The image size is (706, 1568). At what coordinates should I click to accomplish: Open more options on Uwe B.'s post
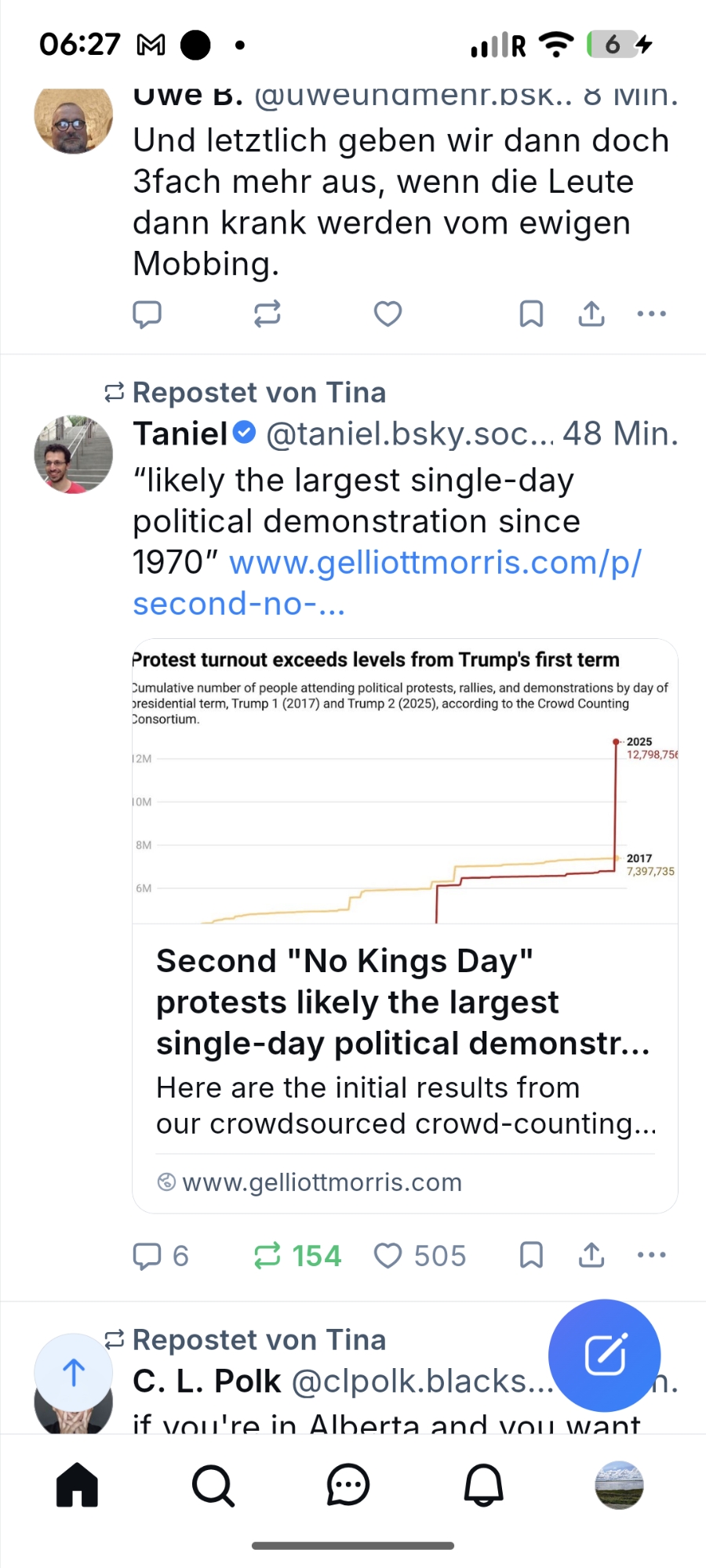[x=651, y=314]
